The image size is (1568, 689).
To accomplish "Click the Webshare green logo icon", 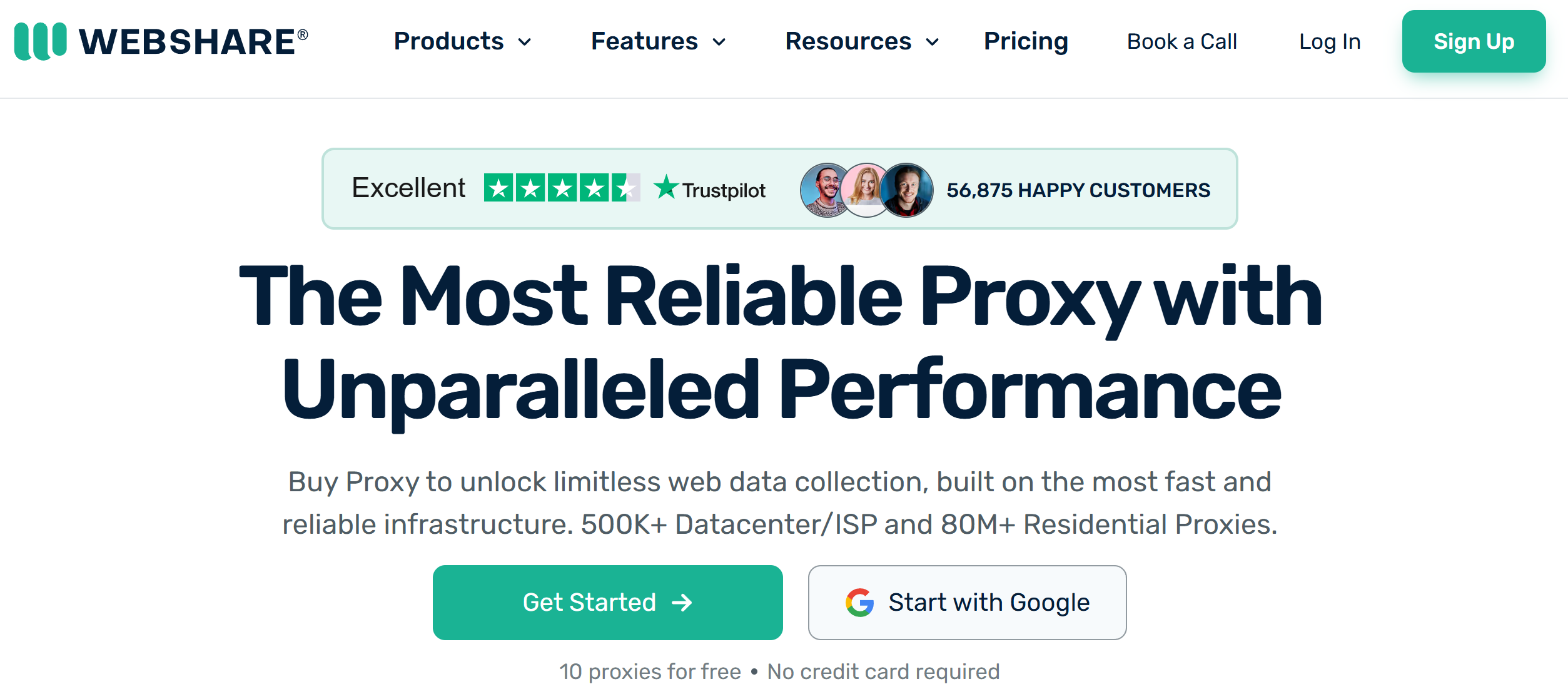I will pyautogui.click(x=41, y=41).
